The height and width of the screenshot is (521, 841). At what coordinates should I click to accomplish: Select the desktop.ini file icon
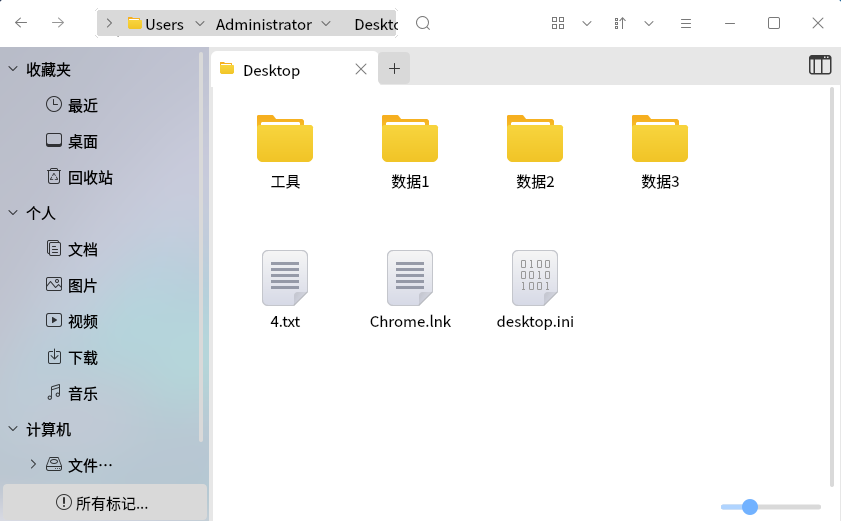[535, 278]
